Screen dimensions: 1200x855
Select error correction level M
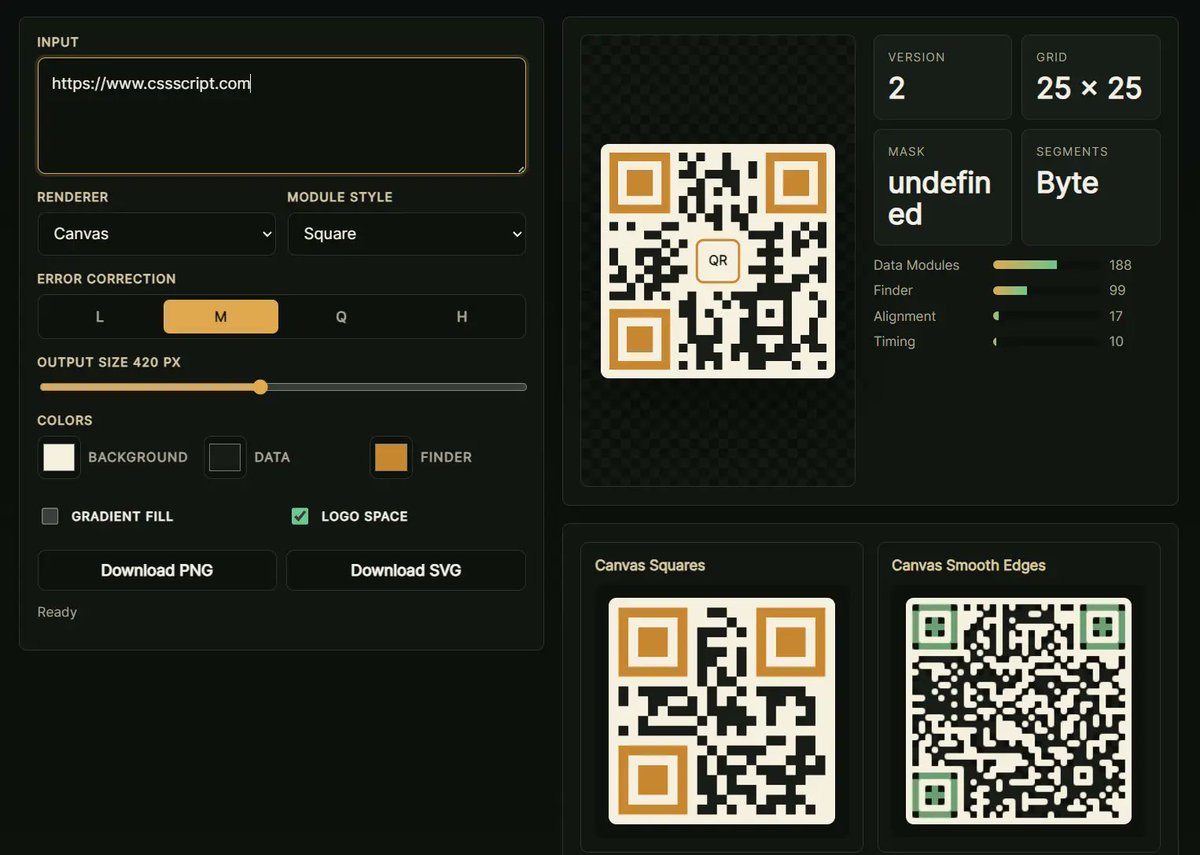(x=221, y=317)
